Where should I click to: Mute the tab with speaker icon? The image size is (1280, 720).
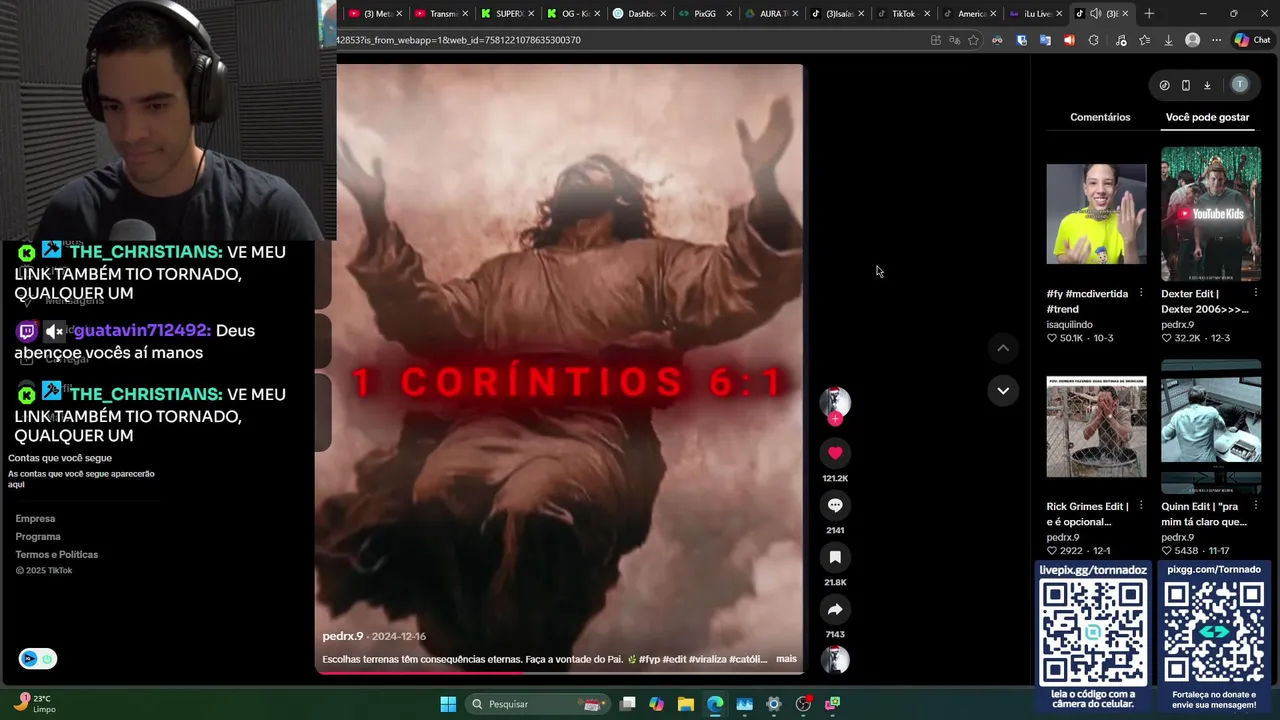(1096, 14)
